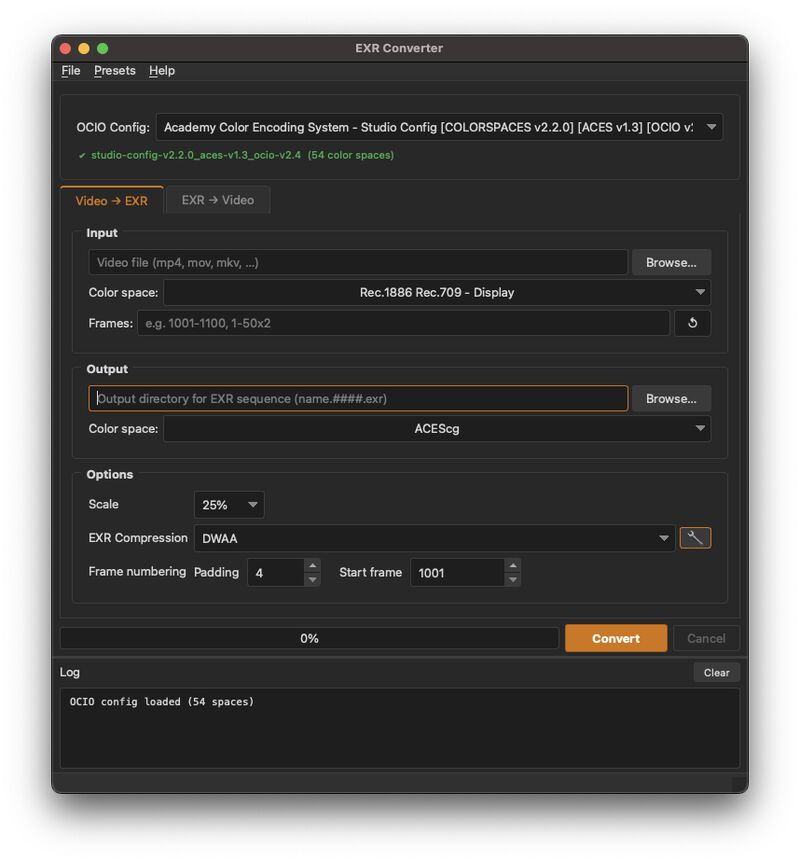The image size is (800, 862).
Task: Decrement the Start frame value
Action: click(x=512, y=579)
